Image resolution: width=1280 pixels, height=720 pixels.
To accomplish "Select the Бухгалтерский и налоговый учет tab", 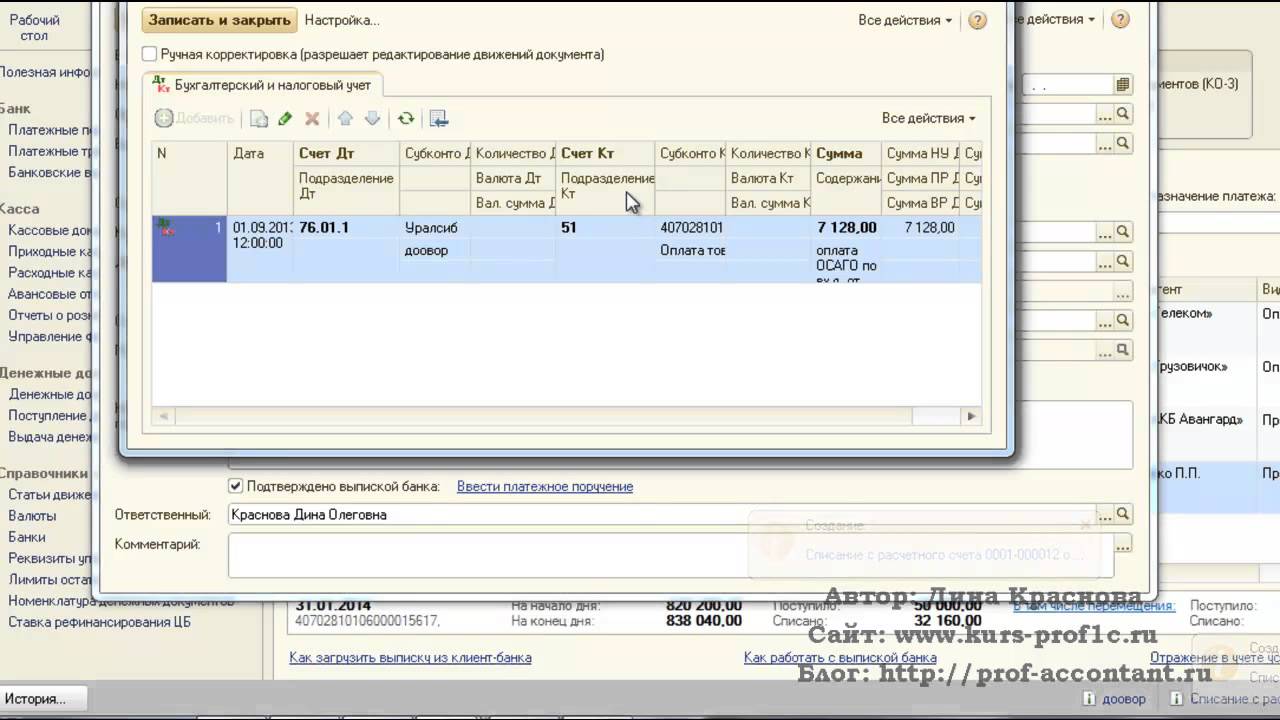I will (x=262, y=85).
